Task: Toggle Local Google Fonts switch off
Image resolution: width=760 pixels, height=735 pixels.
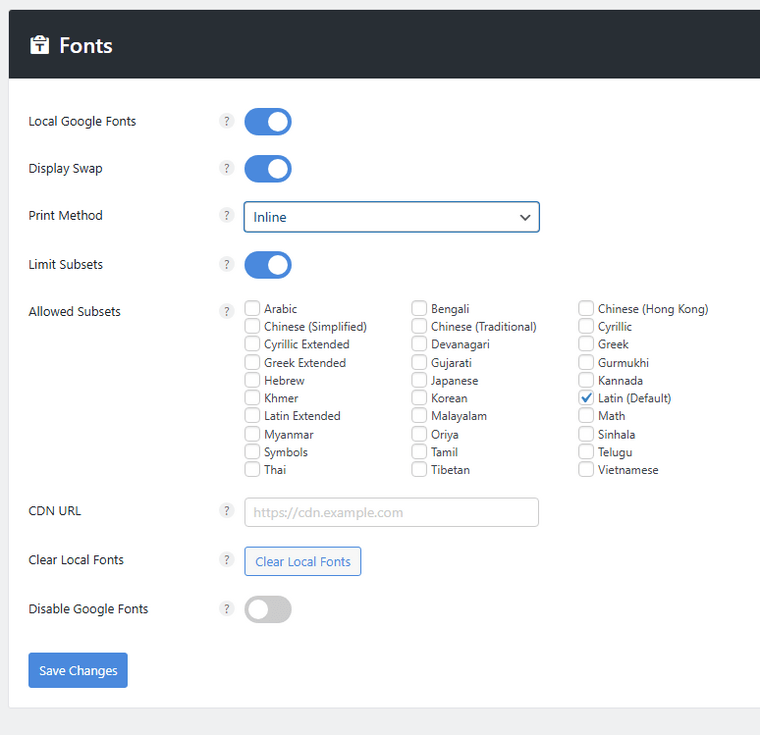Action: coord(268,122)
